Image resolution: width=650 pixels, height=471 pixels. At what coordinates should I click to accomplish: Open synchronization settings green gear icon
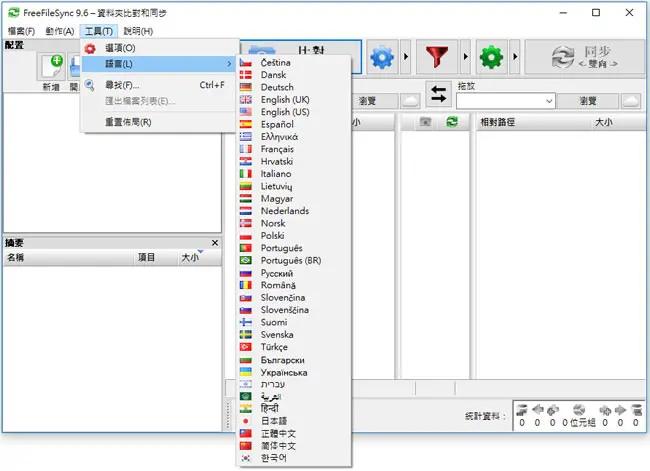[x=491, y=57]
